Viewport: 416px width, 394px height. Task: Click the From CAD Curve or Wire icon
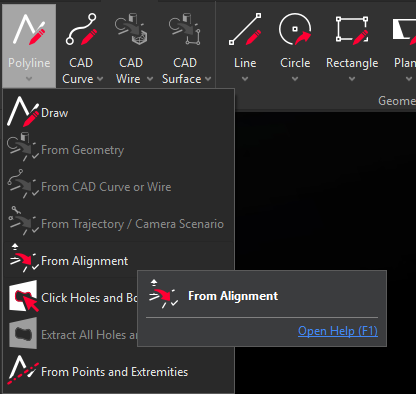[x=23, y=184]
